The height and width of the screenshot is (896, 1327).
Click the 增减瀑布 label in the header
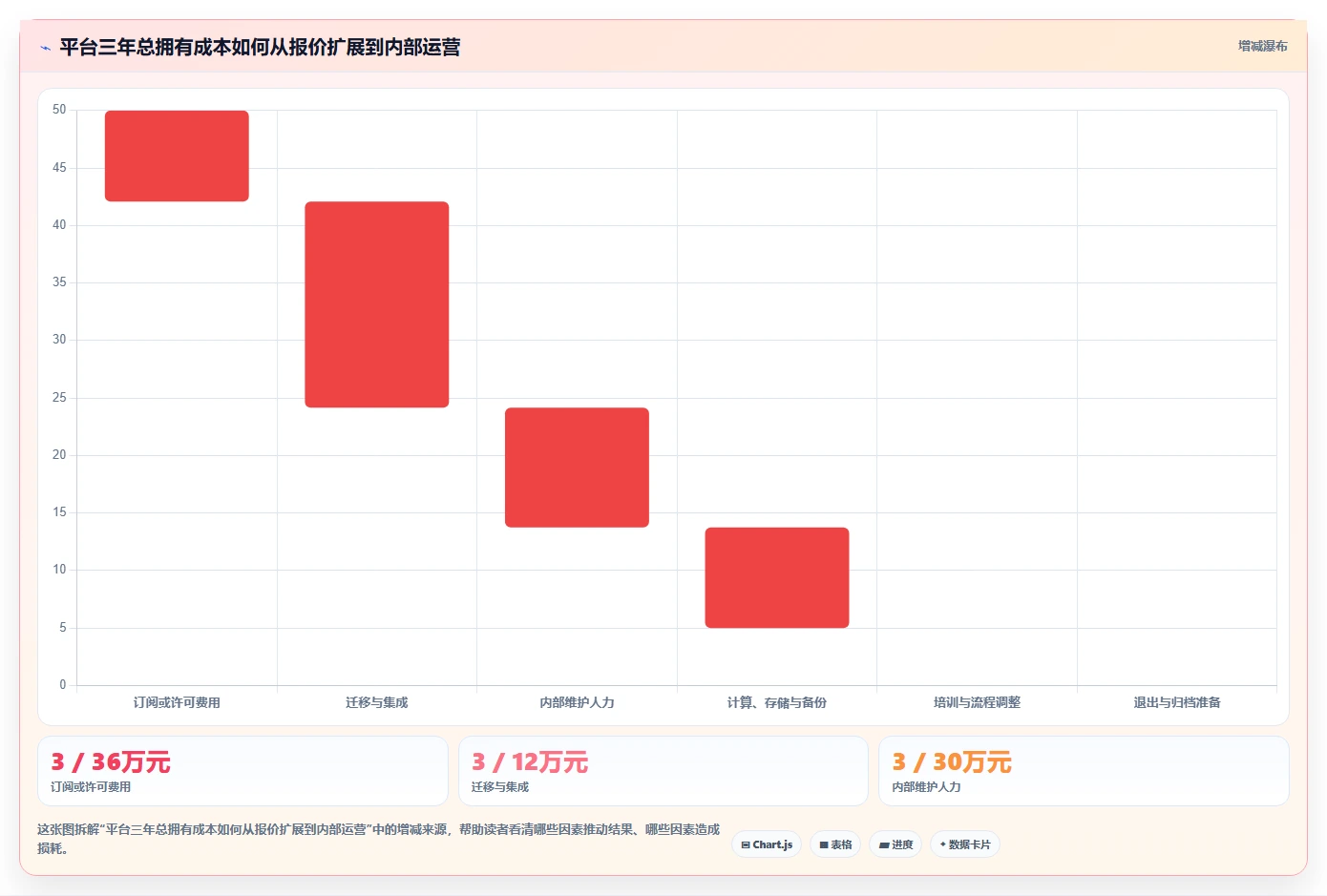pyautogui.click(x=1262, y=46)
